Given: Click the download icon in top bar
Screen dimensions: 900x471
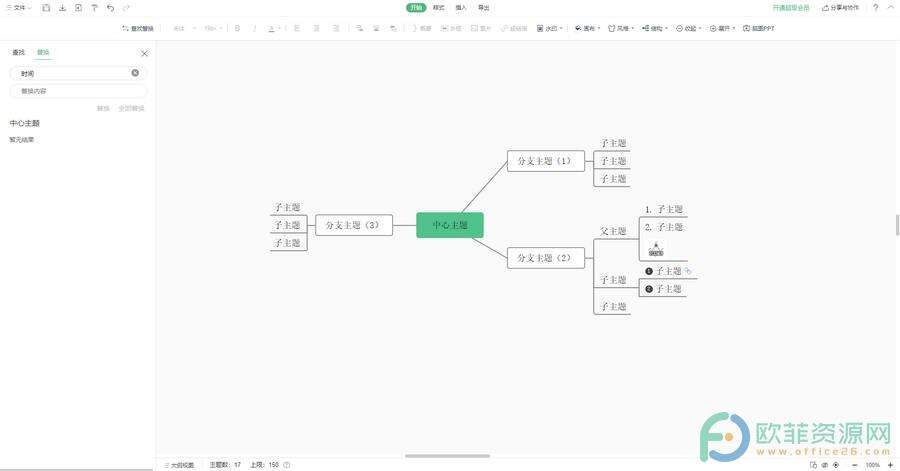Looking at the screenshot, I should [62, 8].
